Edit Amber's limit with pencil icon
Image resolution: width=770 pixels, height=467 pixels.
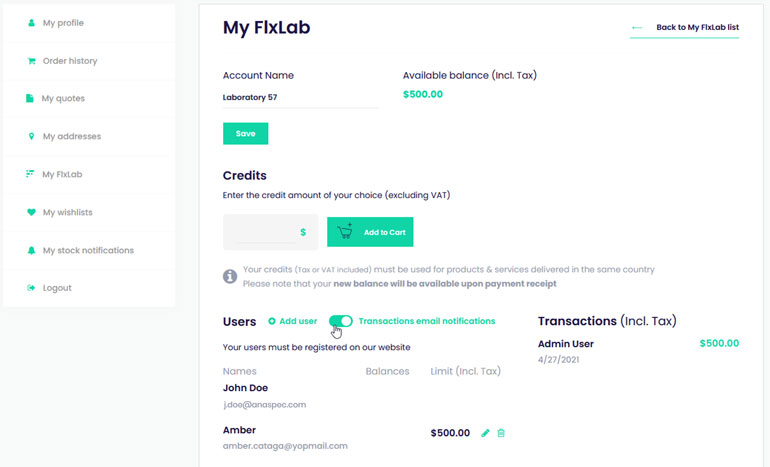[485, 433]
